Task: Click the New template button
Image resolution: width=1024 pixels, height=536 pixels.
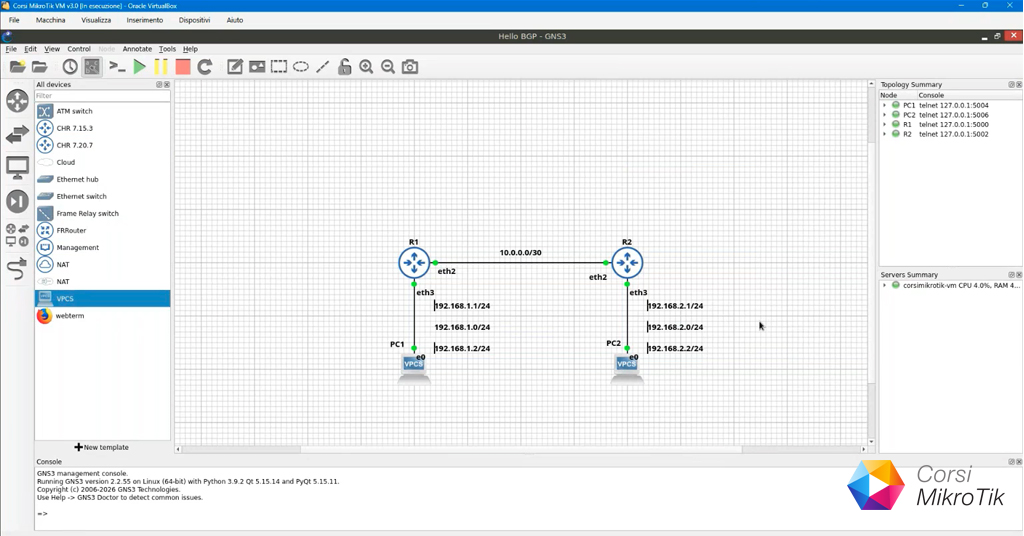Action: tap(102, 447)
